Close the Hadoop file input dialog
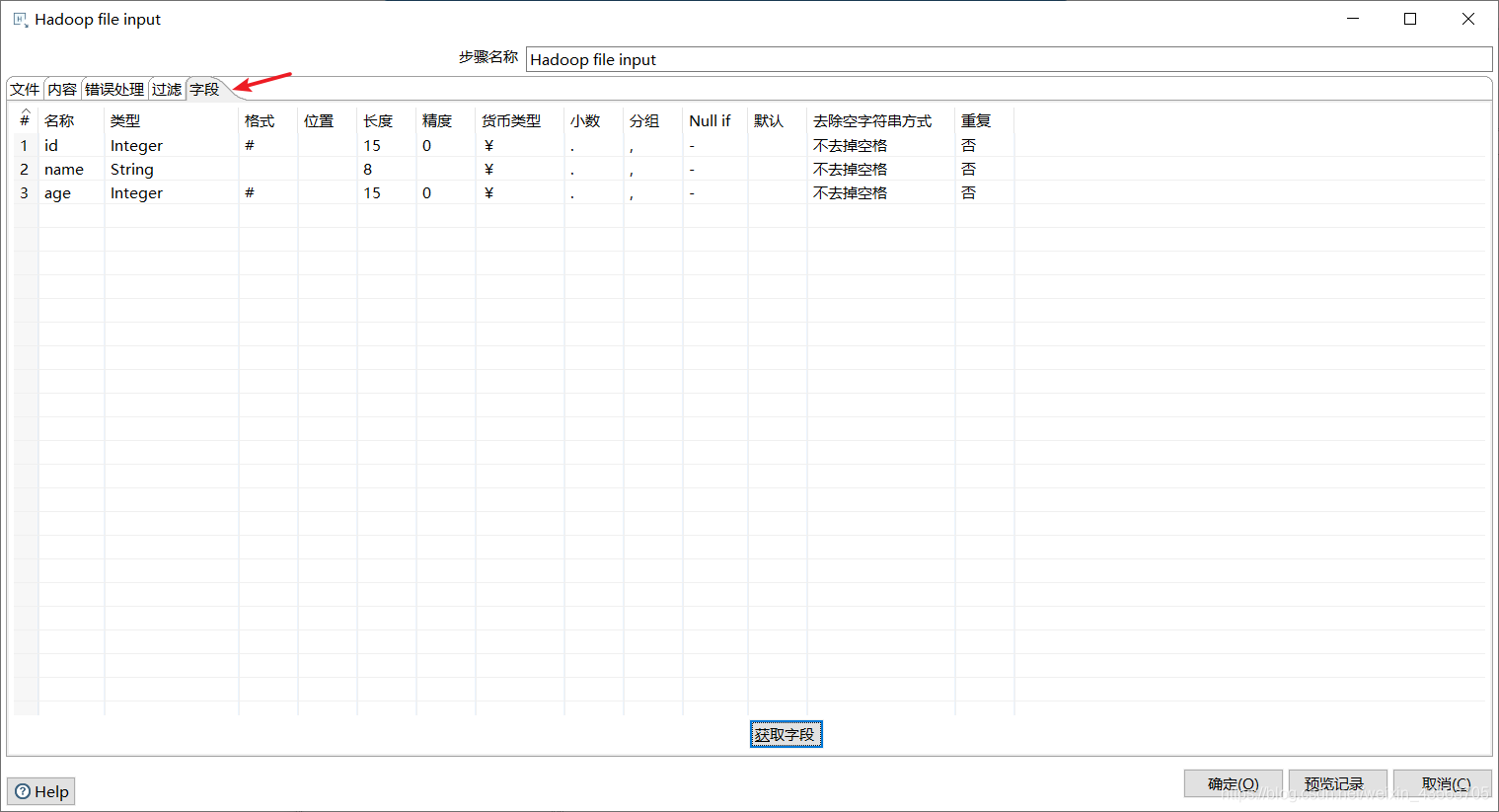This screenshot has width=1499, height=812. click(1468, 19)
